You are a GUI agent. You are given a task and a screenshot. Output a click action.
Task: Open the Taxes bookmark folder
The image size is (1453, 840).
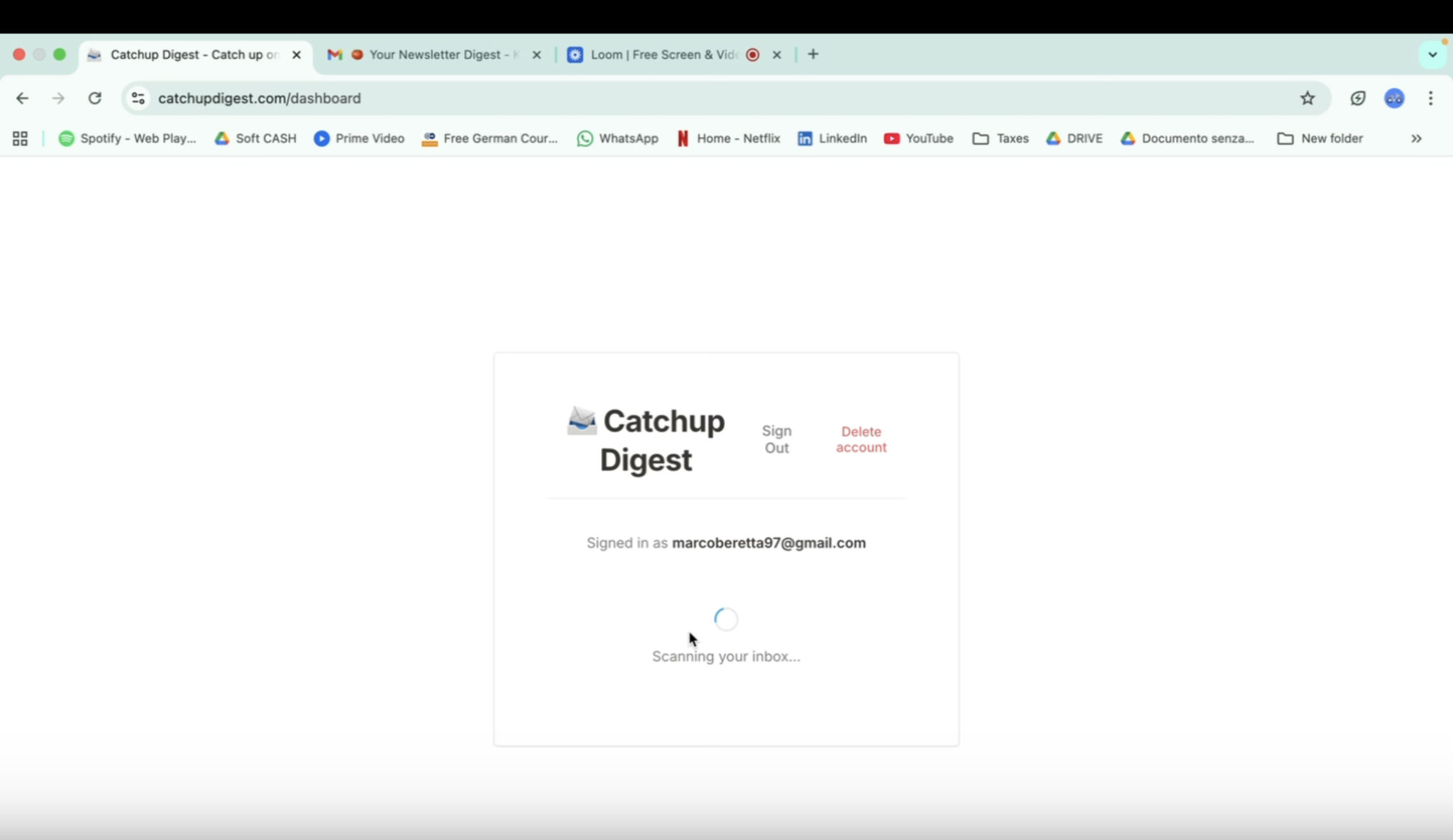point(1000,138)
